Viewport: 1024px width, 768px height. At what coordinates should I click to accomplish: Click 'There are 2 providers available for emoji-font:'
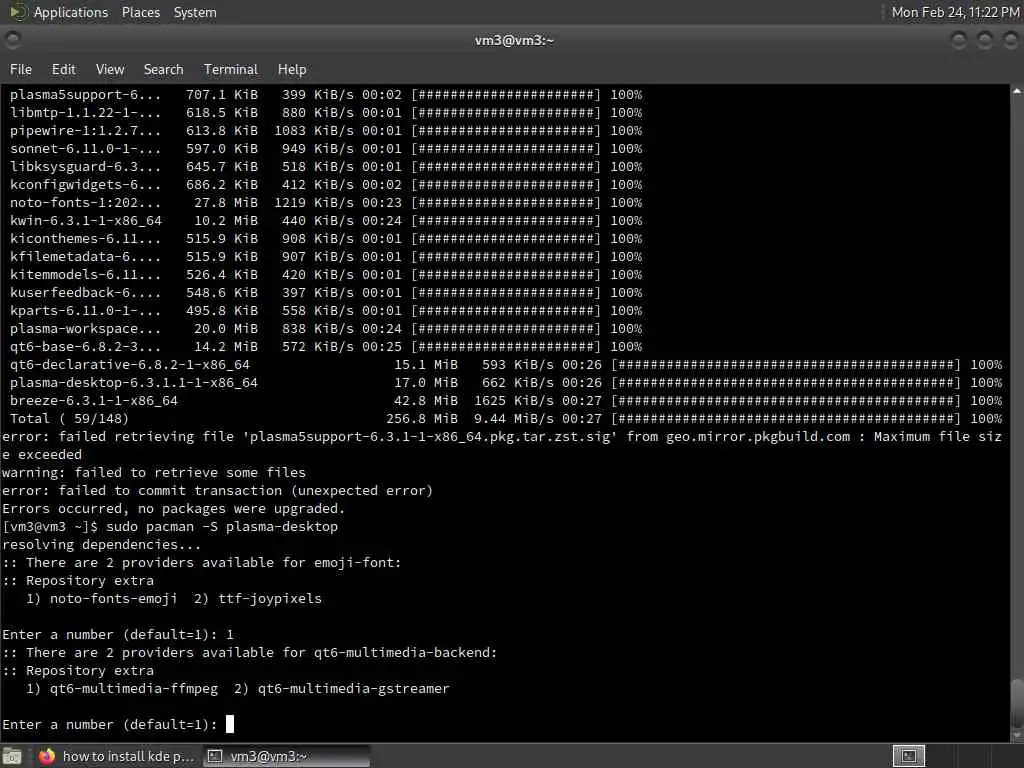(x=214, y=562)
